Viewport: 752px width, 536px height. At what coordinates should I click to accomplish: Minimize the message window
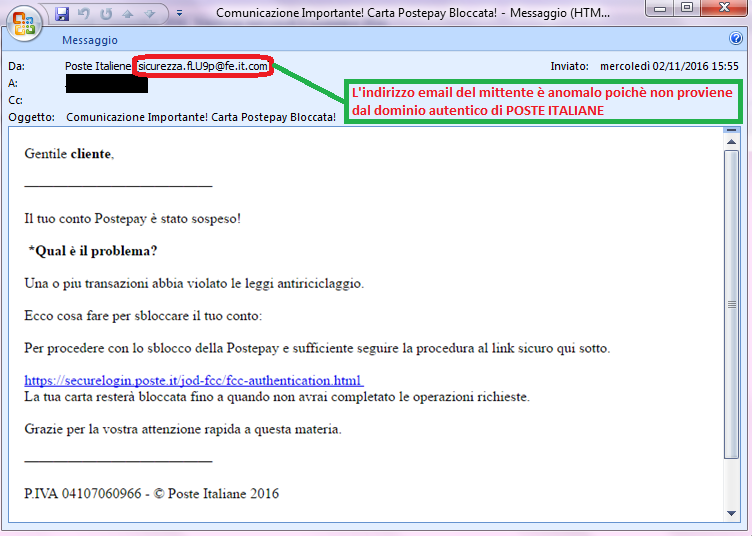[x=660, y=8]
